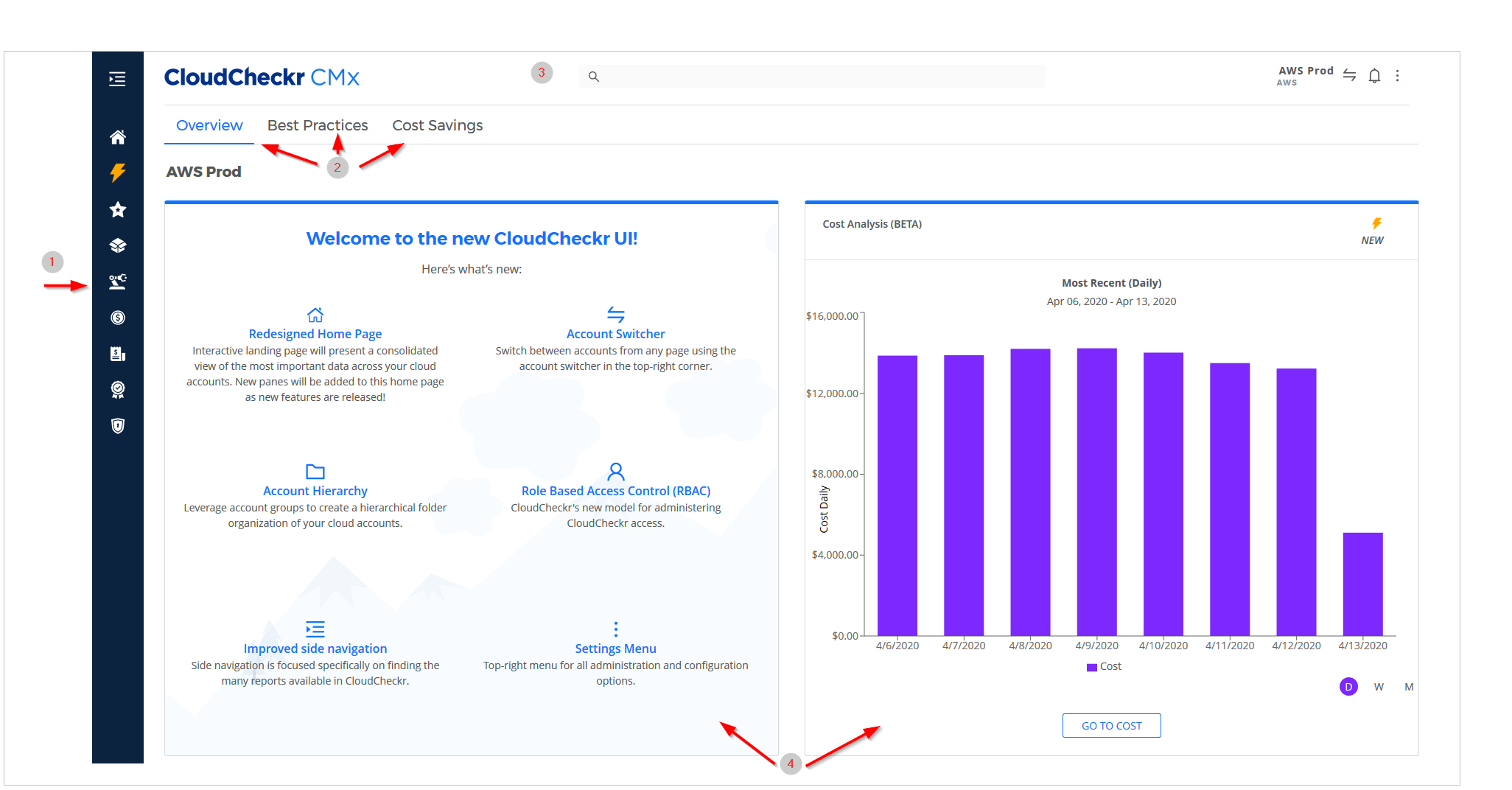The height and width of the screenshot is (790, 1512).
Task: Click the Improved side navigation list icon
Action: (315, 629)
